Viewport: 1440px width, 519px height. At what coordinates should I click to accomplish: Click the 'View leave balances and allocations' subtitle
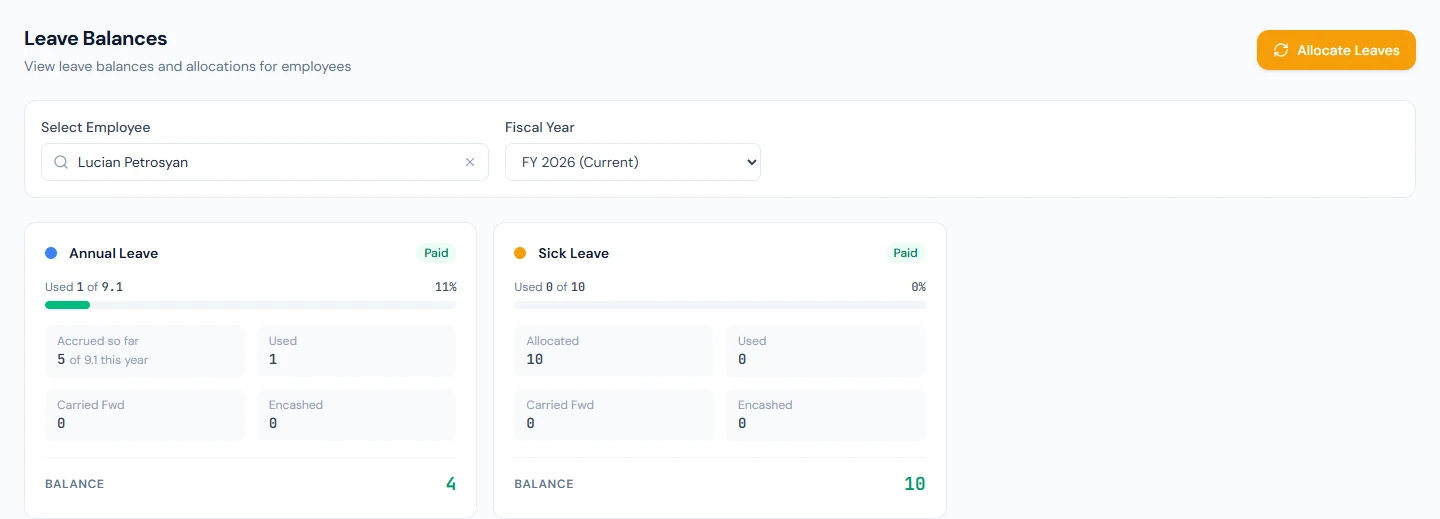point(188,67)
